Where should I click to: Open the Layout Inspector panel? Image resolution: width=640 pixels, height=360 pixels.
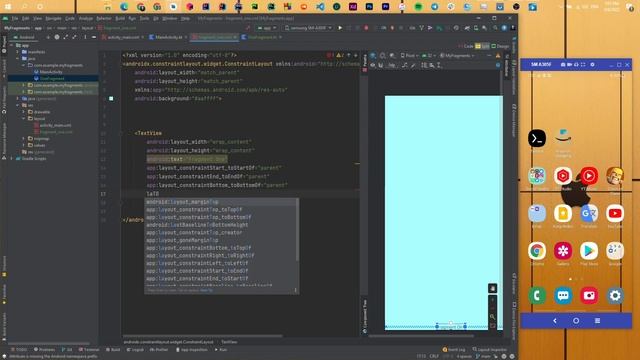(490, 350)
